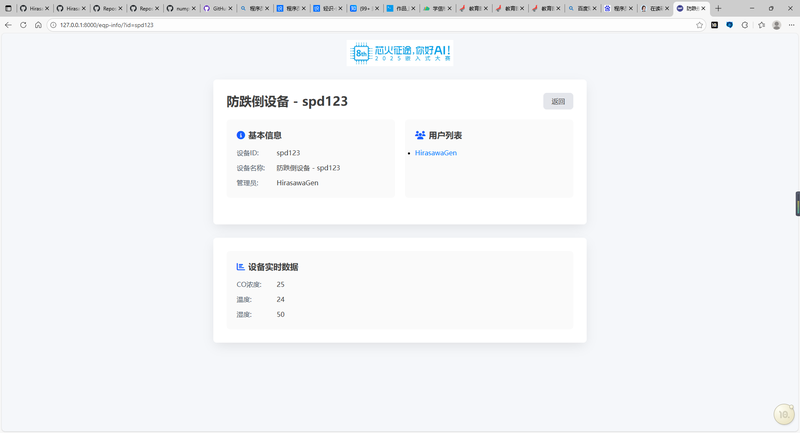This screenshot has width=800, height=433.
Task: Open a new browser tab
Action: click(718, 8)
